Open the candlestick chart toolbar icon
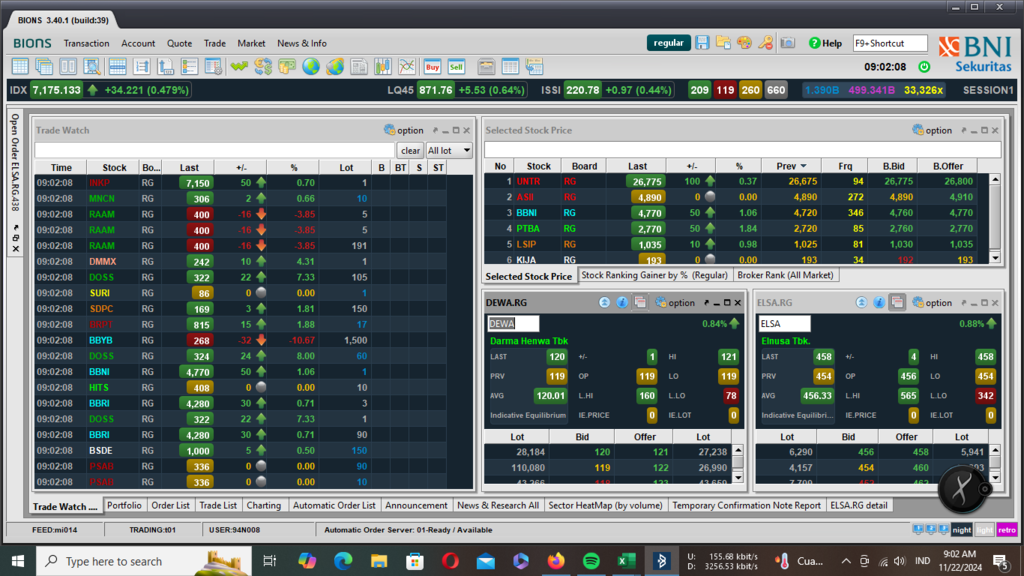The height and width of the screenshot is (576, 1024). (x=383, y=67)
